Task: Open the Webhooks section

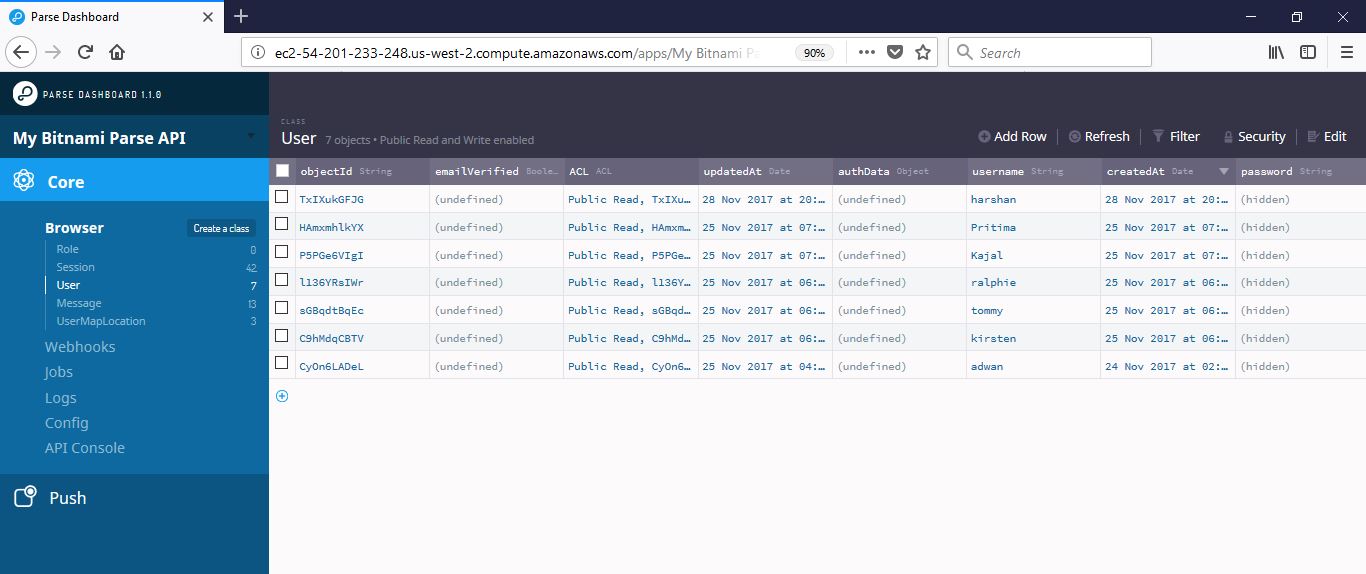Action: [x=80, y=347]
